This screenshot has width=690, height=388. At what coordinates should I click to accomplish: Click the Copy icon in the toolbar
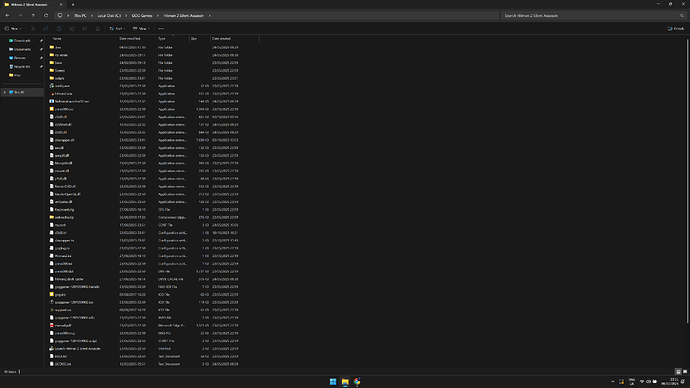46,29
